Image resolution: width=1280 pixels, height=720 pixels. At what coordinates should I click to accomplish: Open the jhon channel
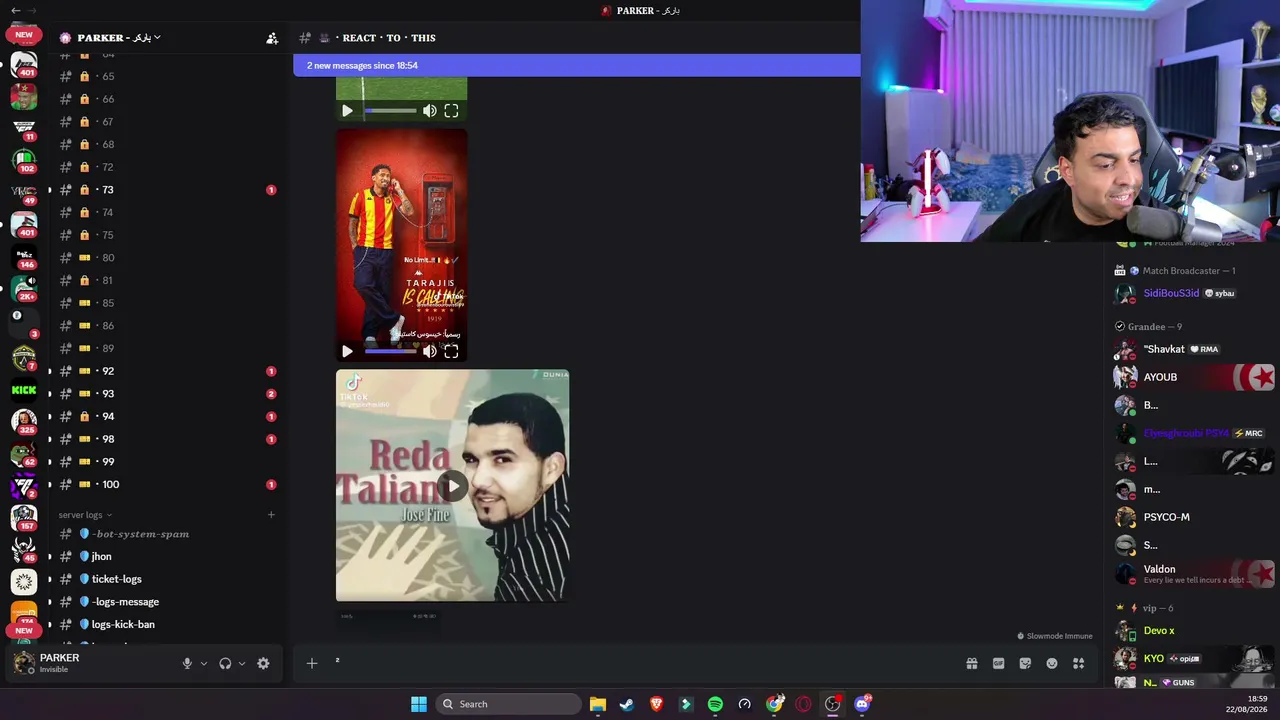[167, 556]
